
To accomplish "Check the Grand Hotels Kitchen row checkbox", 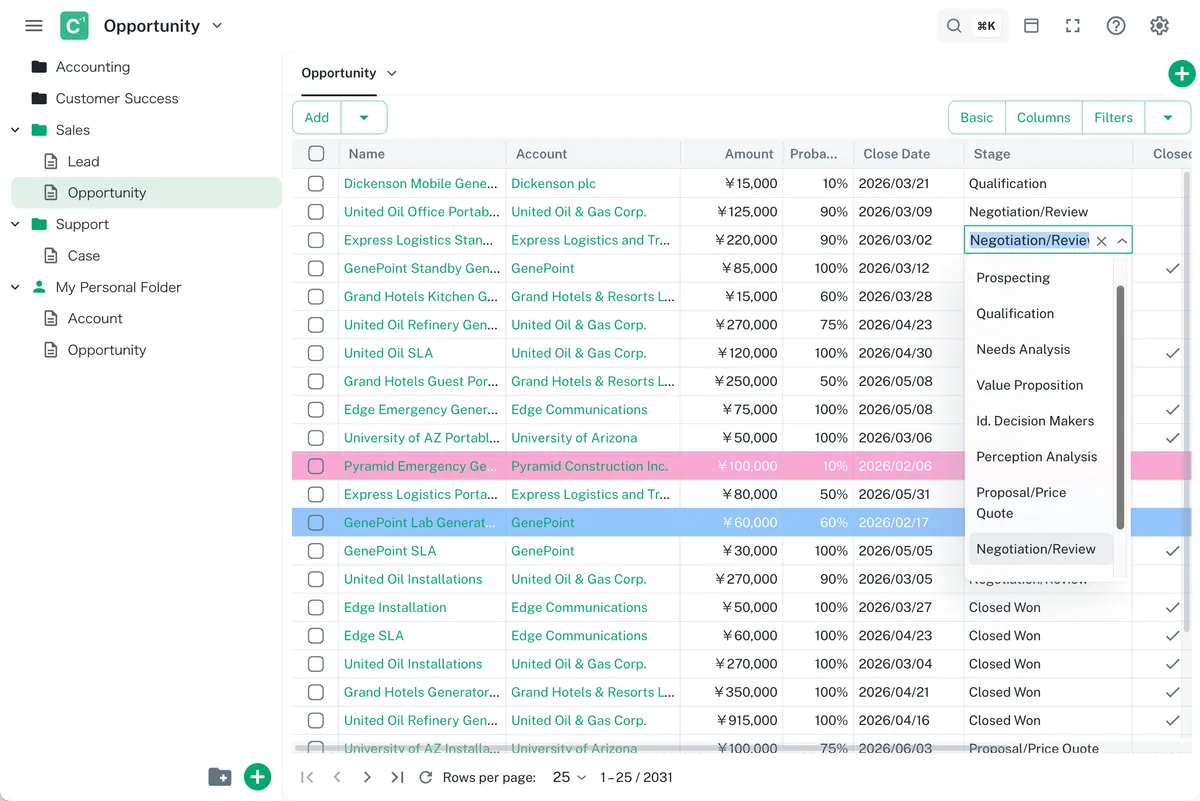I will tap(316, 297).
